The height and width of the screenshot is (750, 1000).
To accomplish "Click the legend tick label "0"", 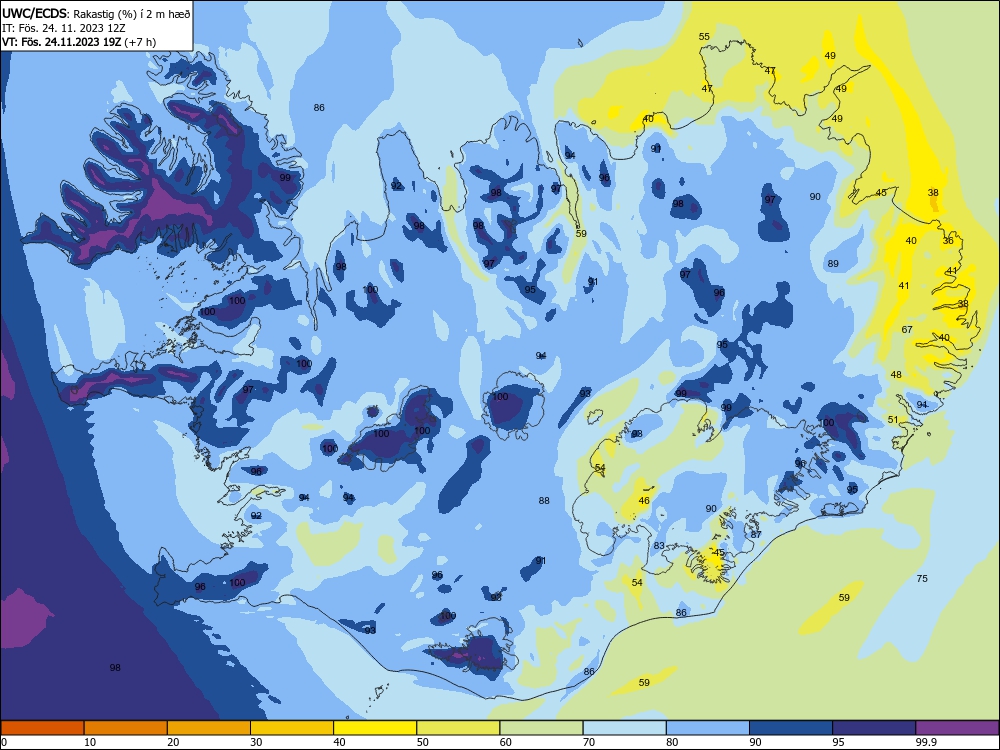I will 4,742.
